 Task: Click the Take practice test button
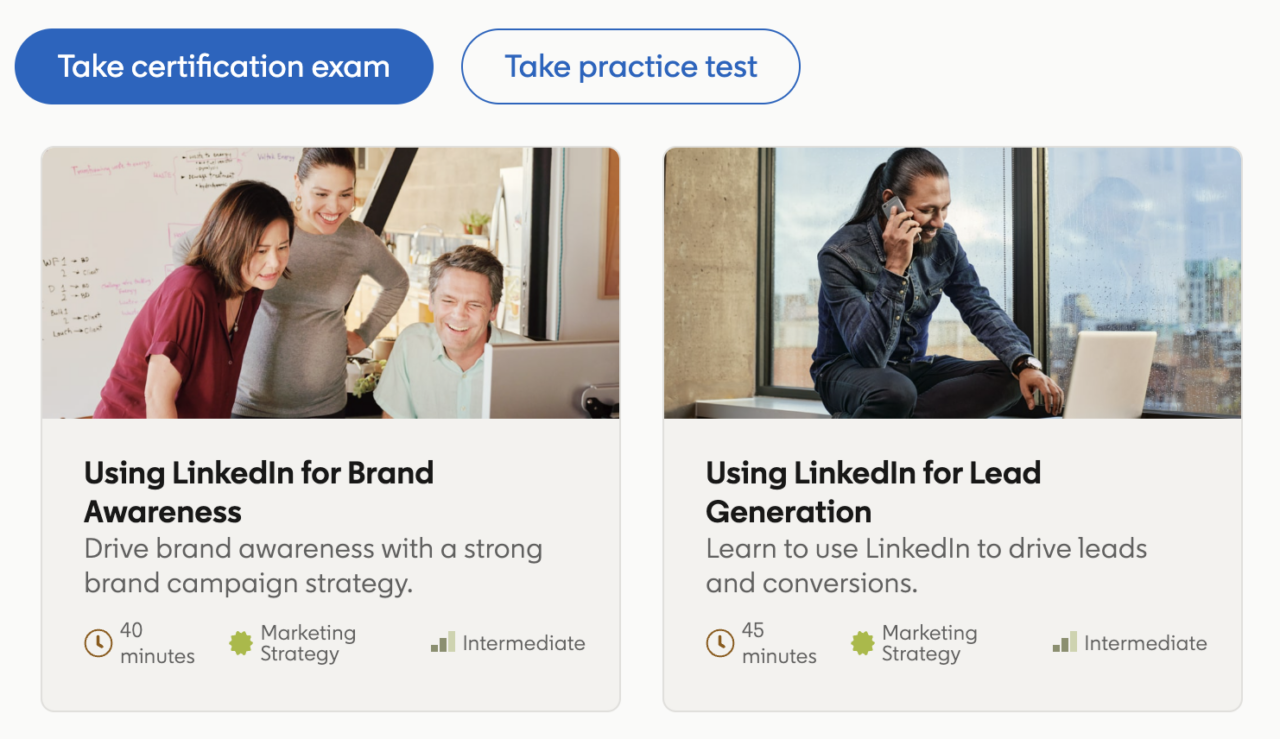(x=630, y=67)
